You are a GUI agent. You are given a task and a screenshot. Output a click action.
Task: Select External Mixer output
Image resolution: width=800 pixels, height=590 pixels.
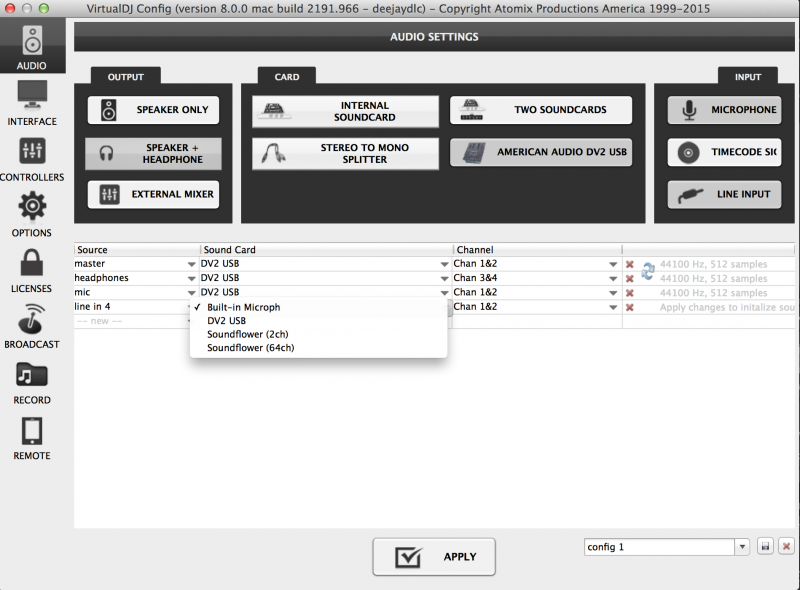tap(153, 194)
